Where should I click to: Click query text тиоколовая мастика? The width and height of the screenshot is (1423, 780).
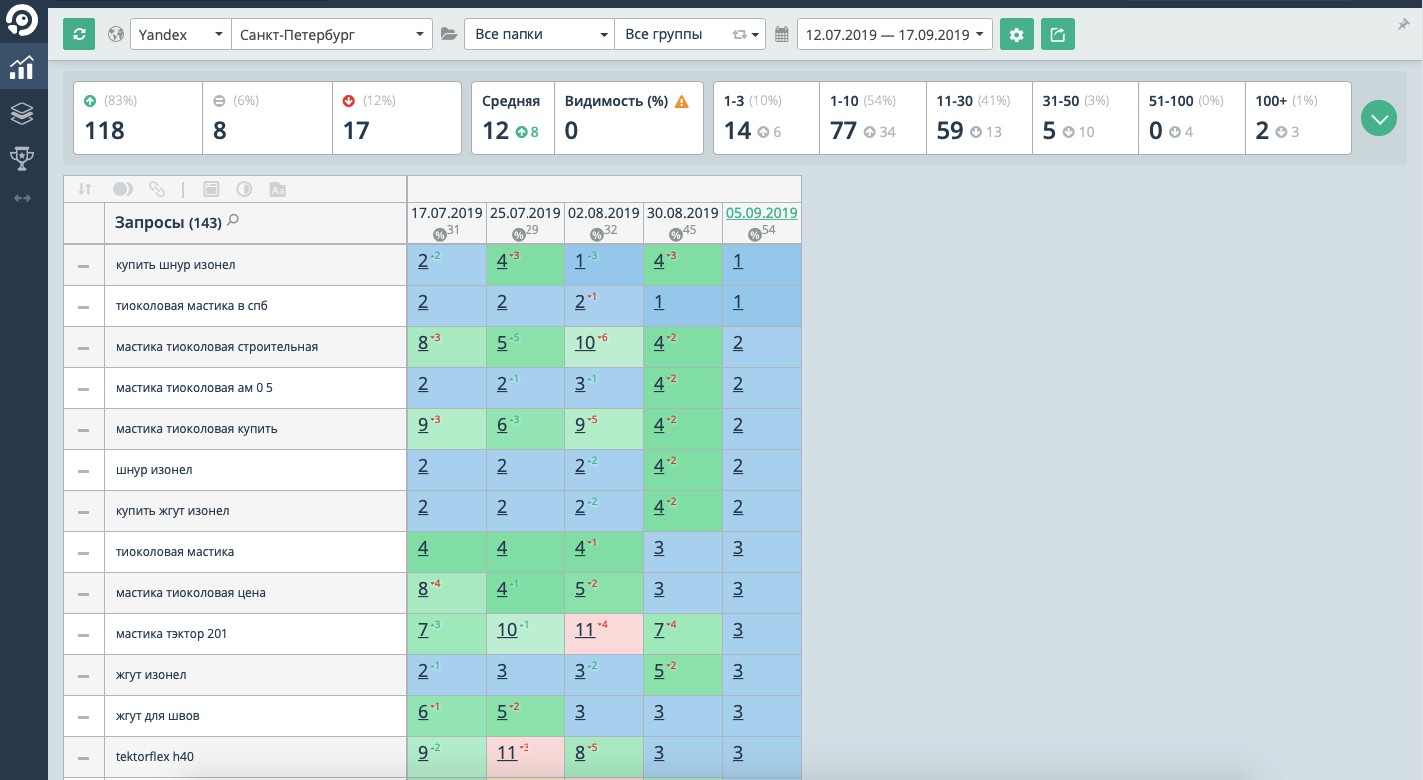[x=175, y=552]
